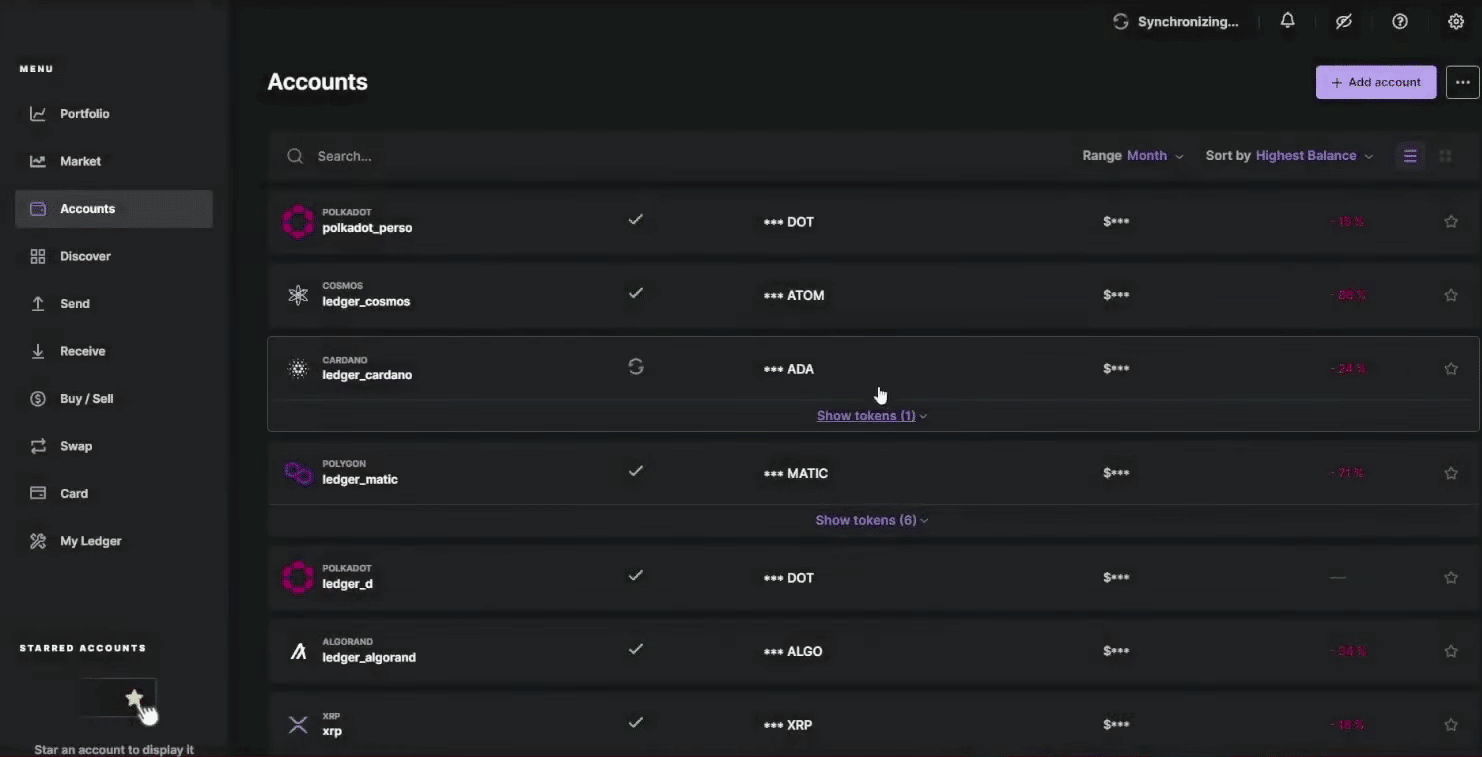Open the help question mark icon
The width and height of the screenshot is (1482, 757).
tap(1400, 21)
